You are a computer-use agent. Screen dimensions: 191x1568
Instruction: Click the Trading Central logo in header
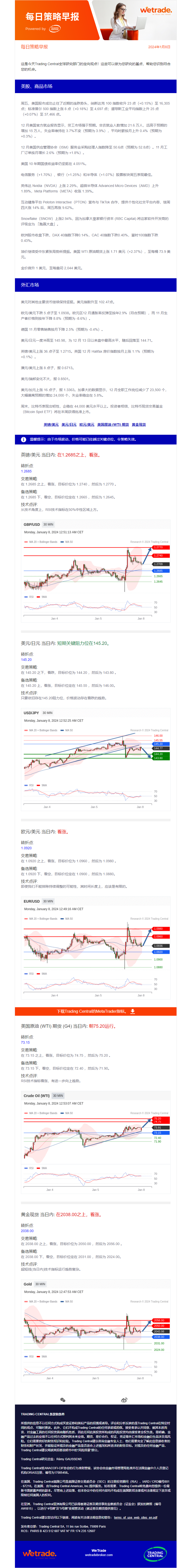(55, 29)
